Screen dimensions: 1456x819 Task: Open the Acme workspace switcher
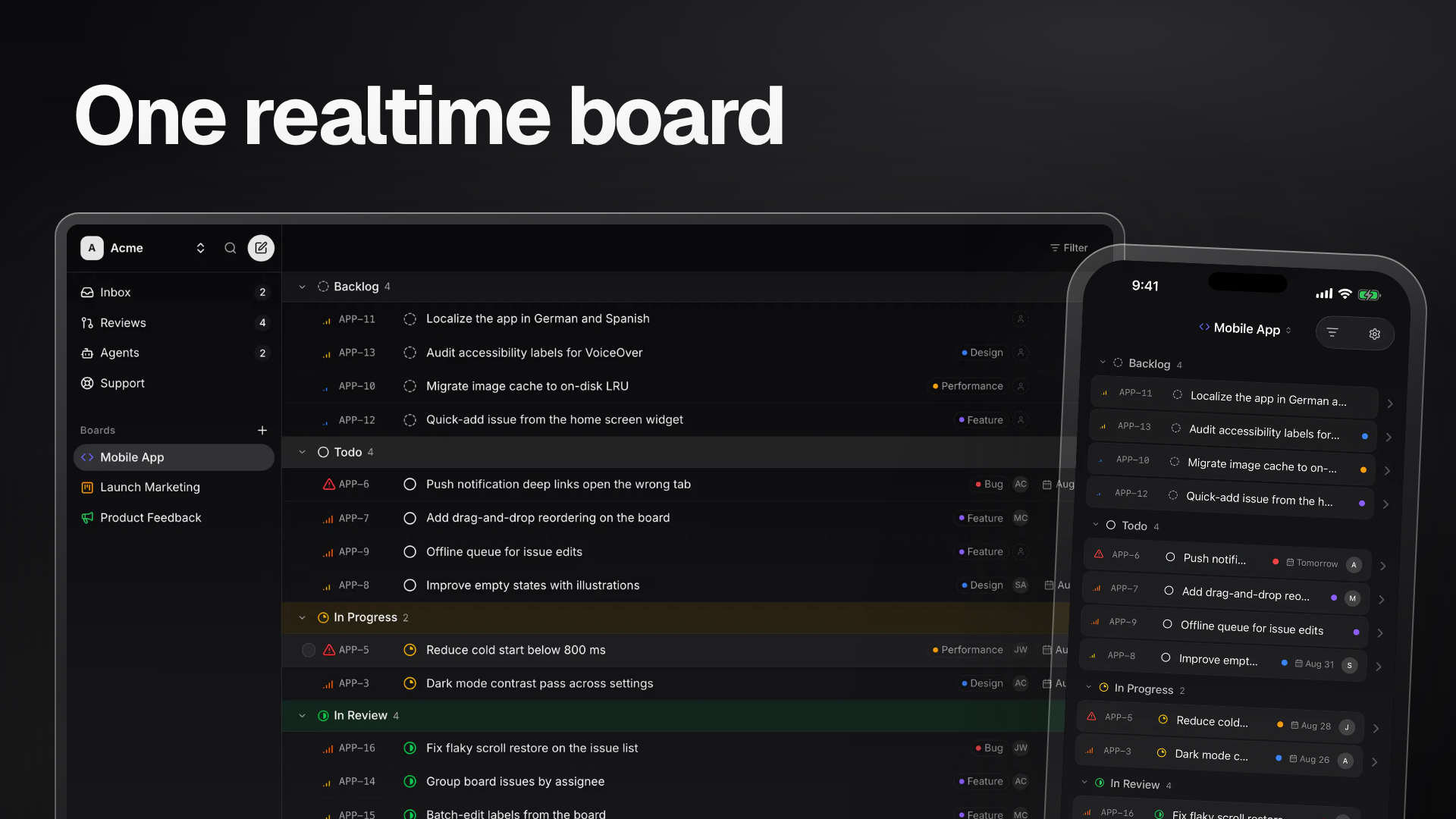144,248
